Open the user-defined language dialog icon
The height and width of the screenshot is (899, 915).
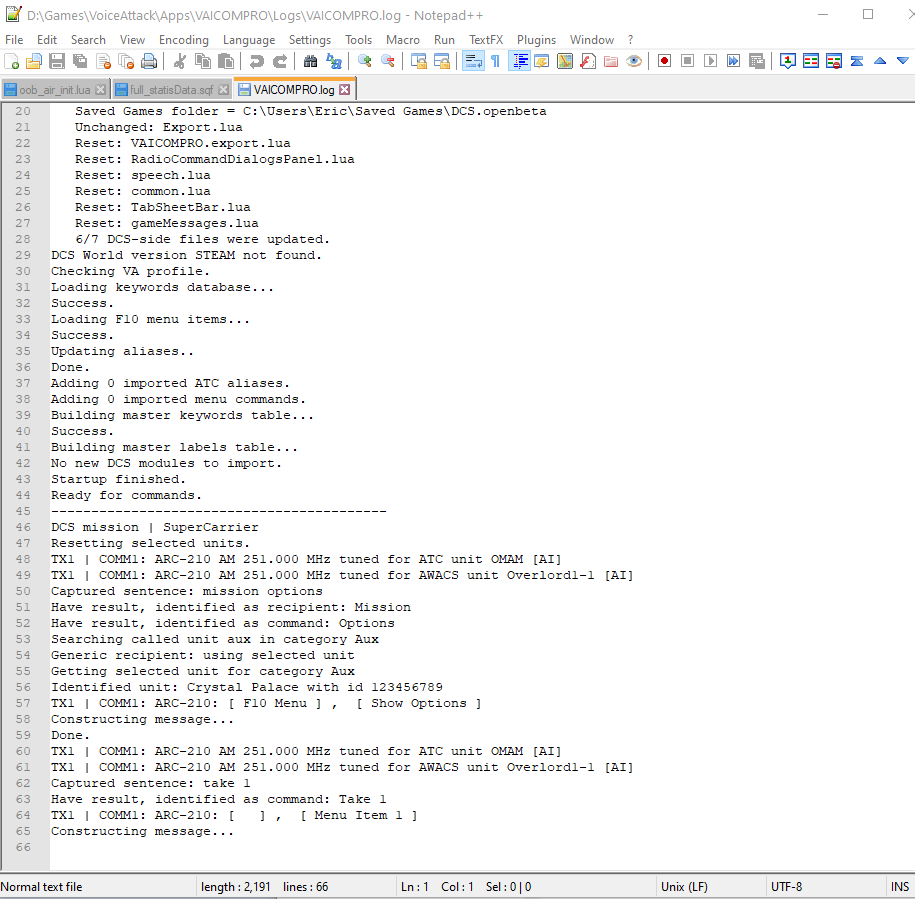coord(542,61)
